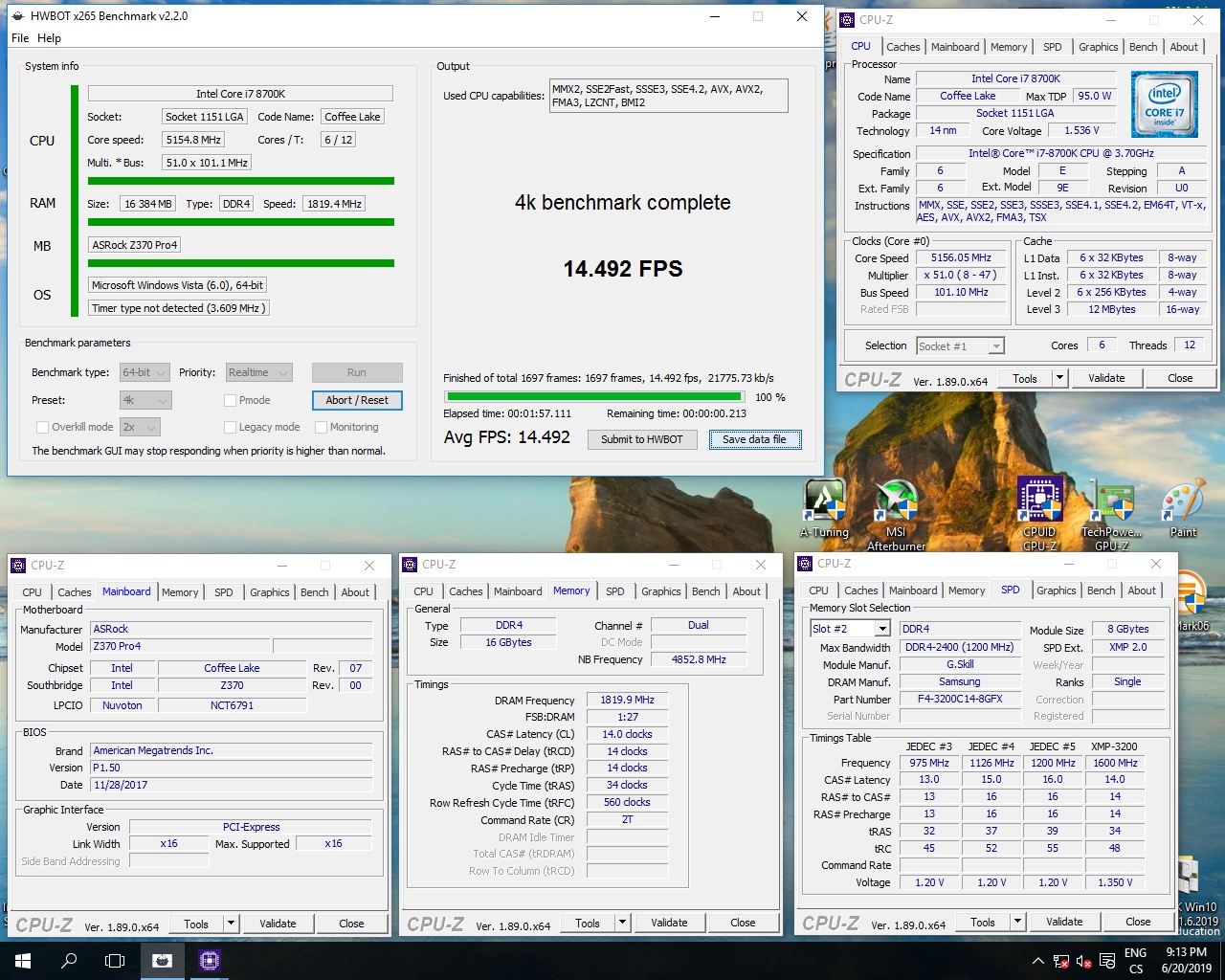Click CPU-Z Memory window title icon

[410, 565]
